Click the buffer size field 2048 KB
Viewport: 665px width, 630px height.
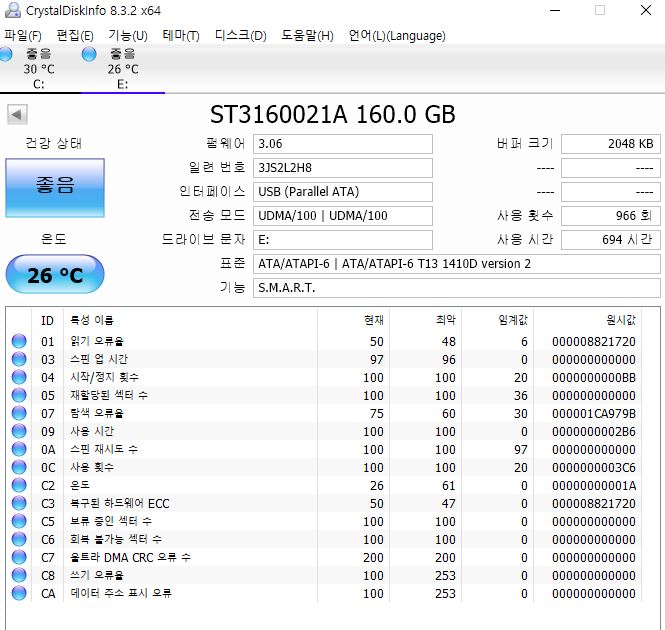[x=611, y=144]
